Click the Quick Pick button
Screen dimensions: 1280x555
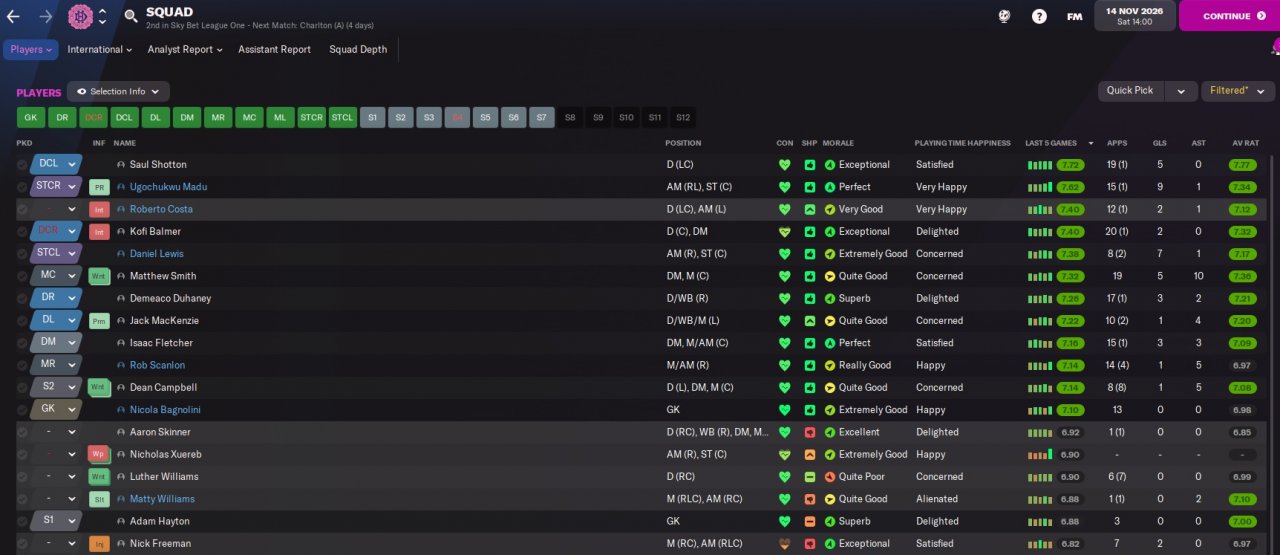coord(1131,90)
